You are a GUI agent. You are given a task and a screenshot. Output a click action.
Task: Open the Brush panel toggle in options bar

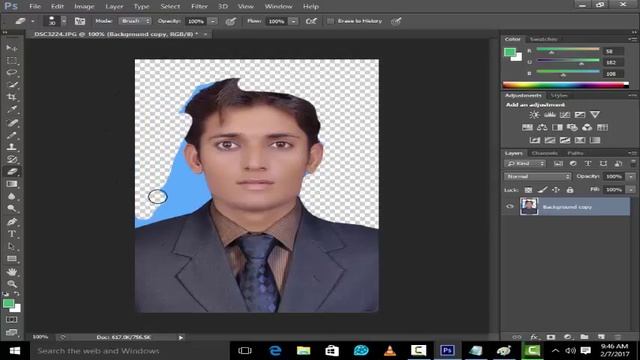pyautogui.click(x=80, y=21)
